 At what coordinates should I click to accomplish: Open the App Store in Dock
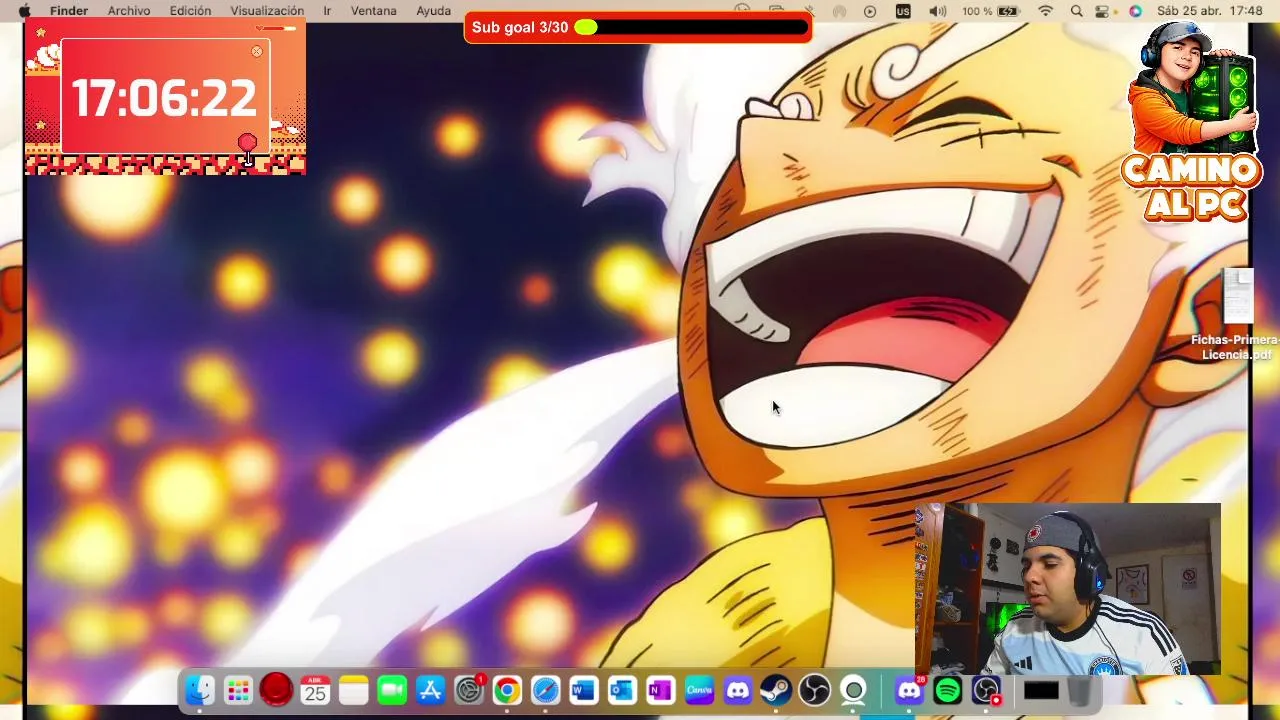pyautogui.click(x=430, y=690)
